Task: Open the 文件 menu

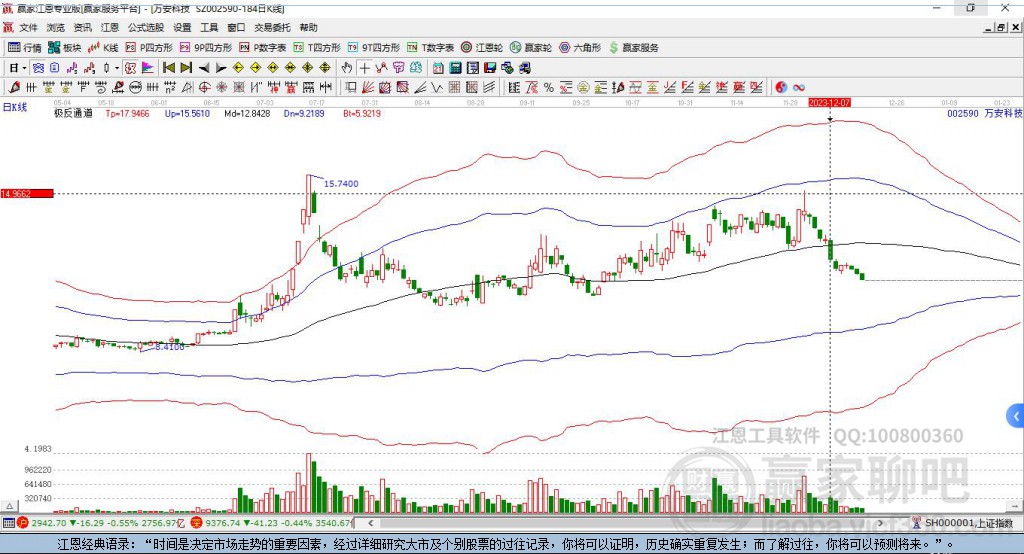Action: point(28,27)
